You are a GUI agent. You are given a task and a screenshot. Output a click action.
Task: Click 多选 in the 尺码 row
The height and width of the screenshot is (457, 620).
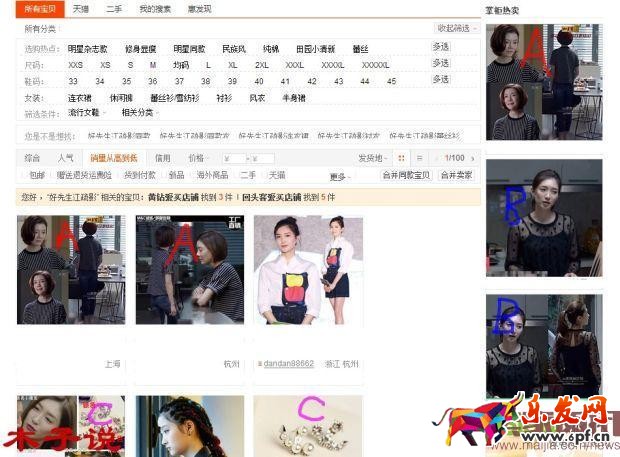(x=440, y=63)
